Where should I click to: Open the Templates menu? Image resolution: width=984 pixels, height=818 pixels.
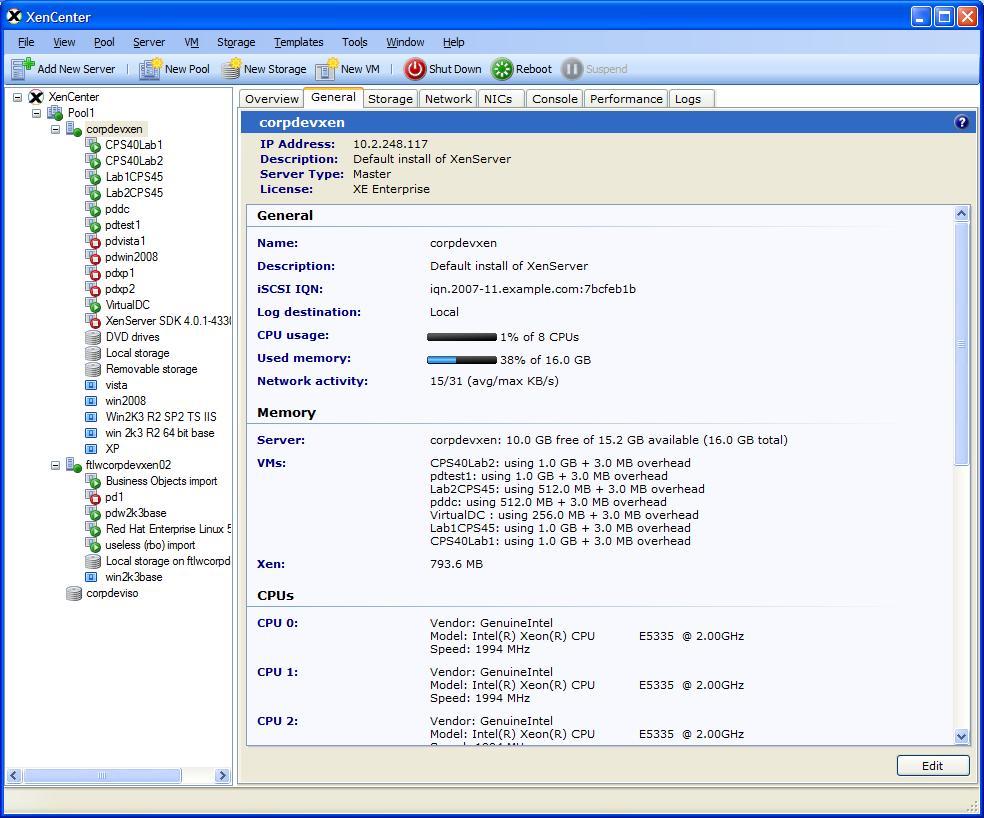tap(298, 42)
